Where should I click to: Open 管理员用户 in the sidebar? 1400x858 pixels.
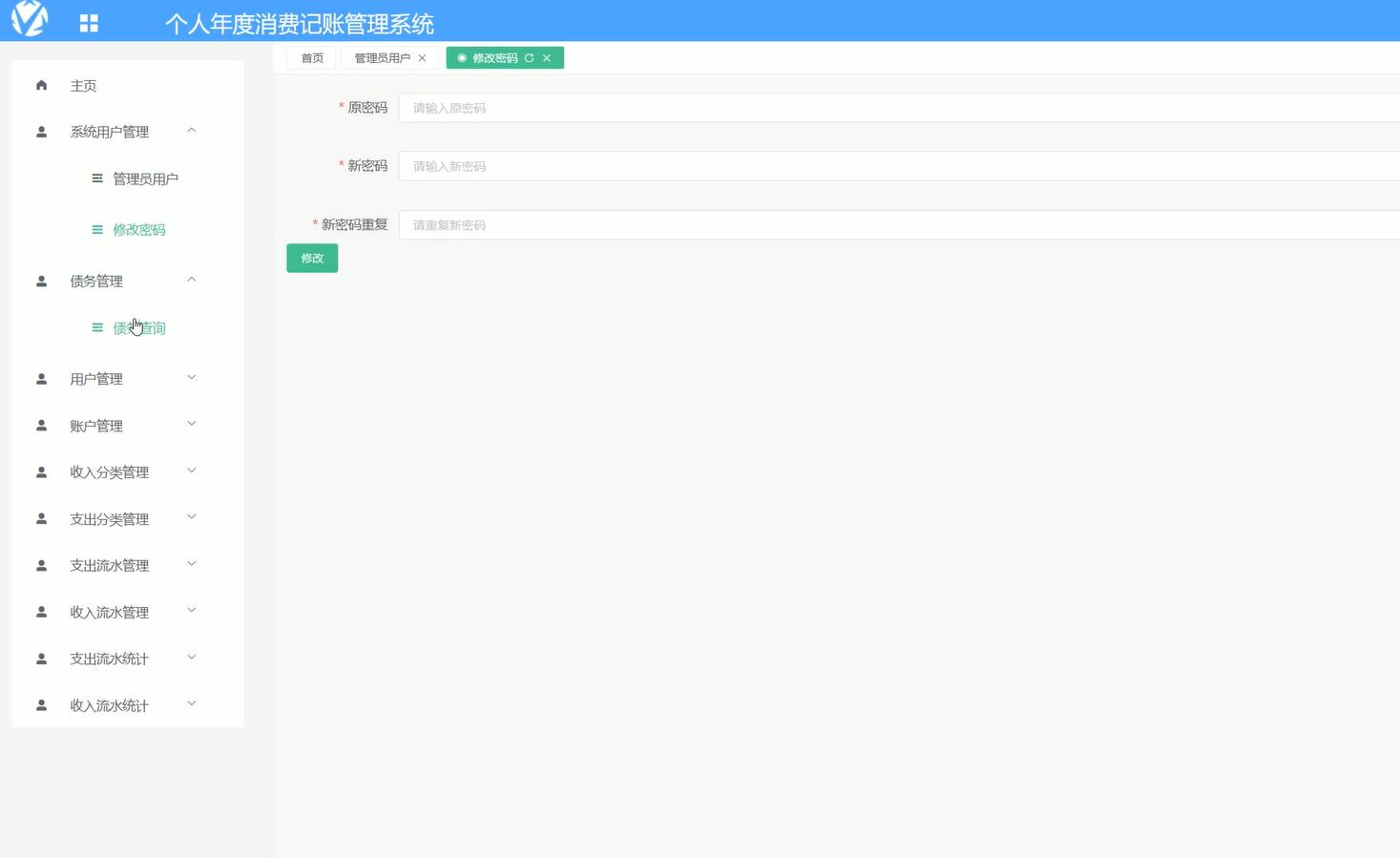click(145, 178)
